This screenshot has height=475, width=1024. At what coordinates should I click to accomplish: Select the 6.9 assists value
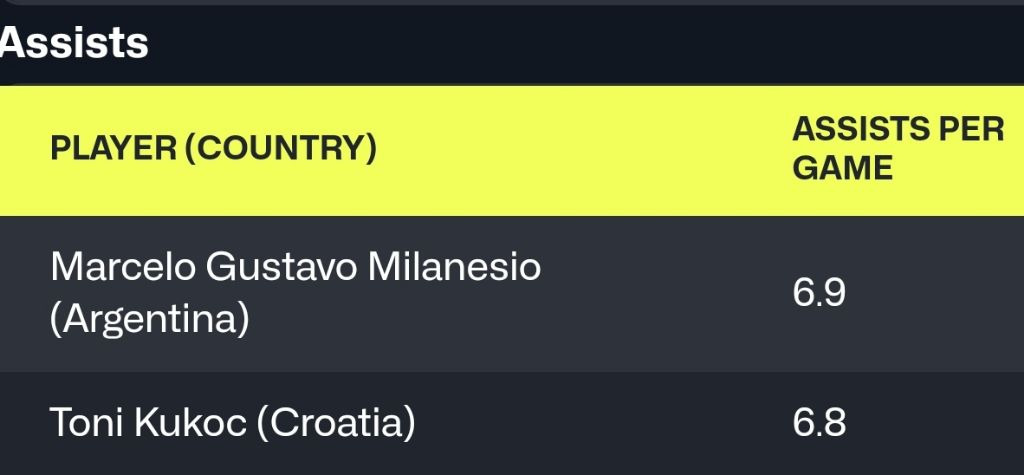point(819,293)
